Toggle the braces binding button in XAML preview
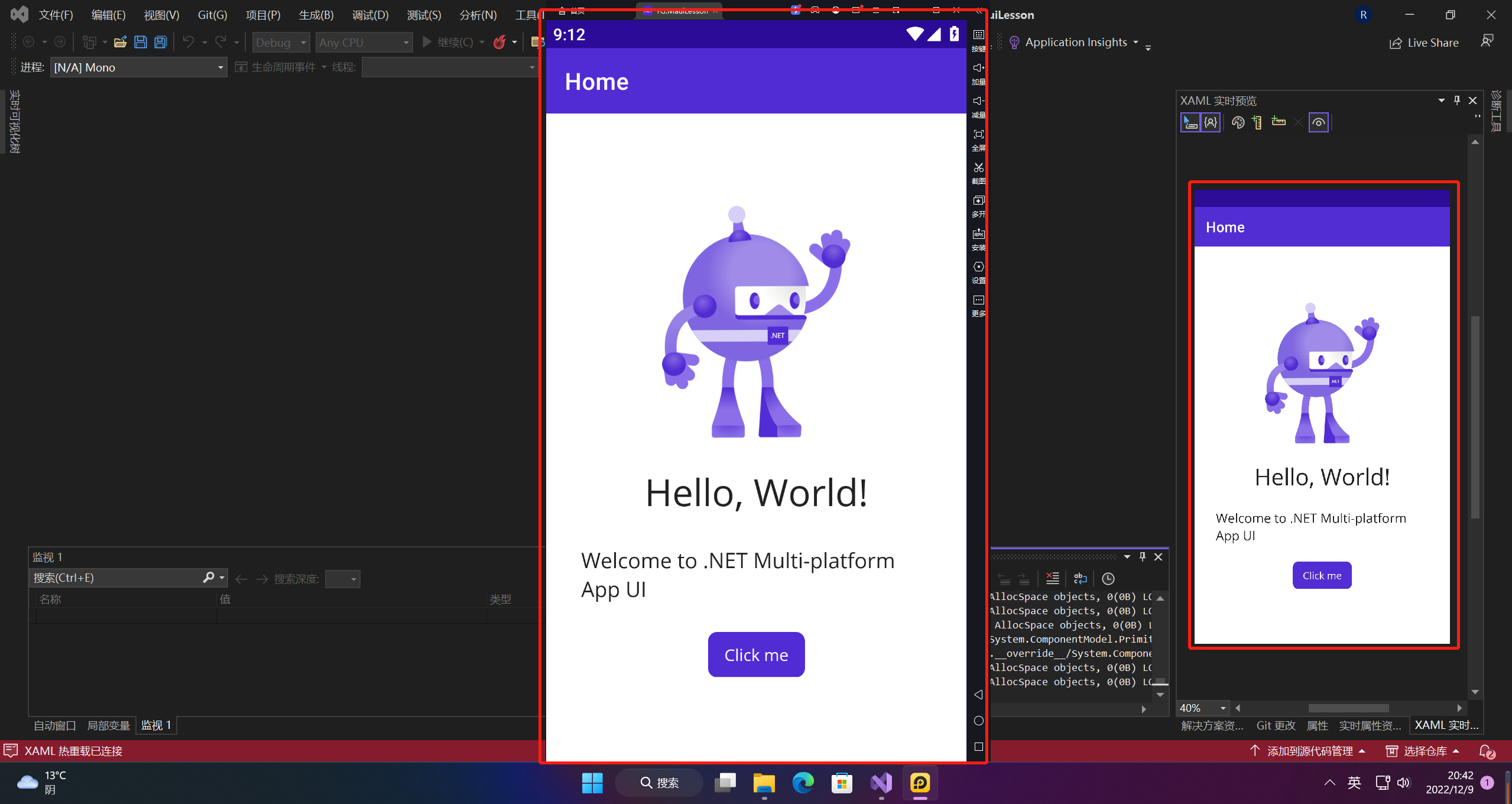 pos(1211,122)
